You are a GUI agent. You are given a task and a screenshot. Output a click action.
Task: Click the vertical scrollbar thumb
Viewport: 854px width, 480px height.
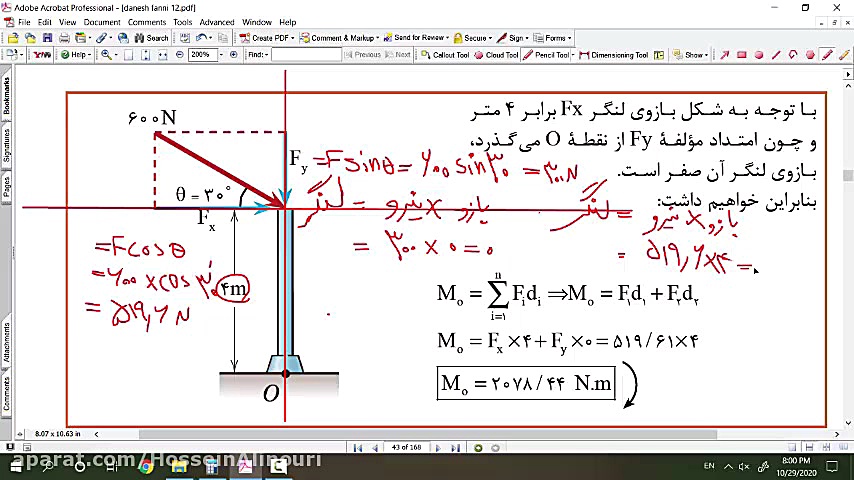[848, 175]
